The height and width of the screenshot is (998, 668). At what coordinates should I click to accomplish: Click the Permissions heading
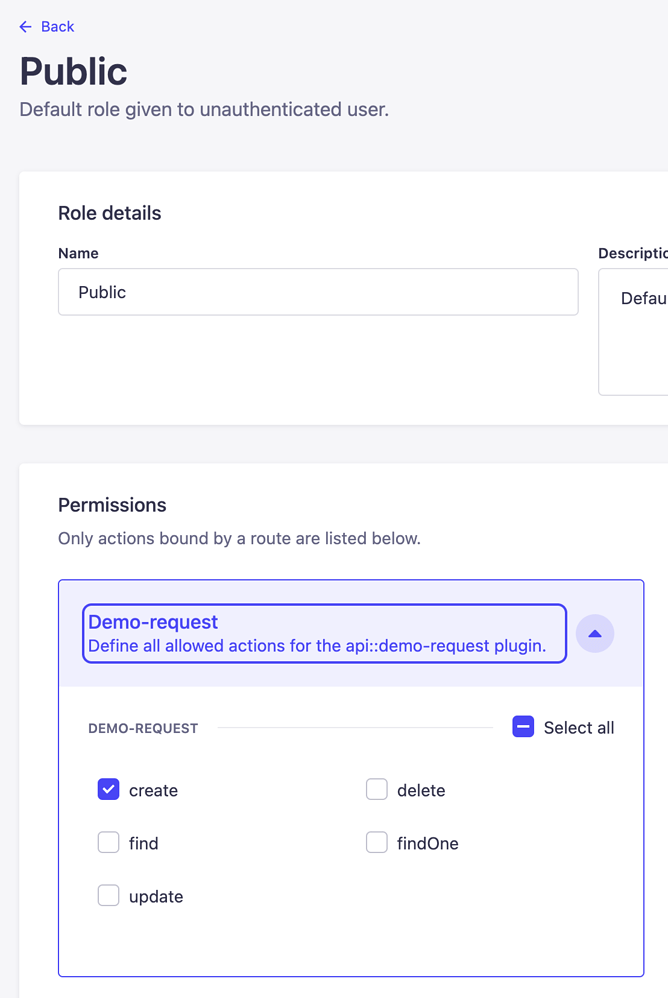pyautogui.click(x=112, y=505)
